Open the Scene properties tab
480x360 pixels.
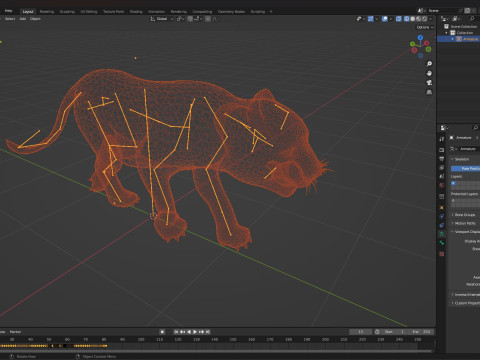pyautogui.click(x=442, y=176)
